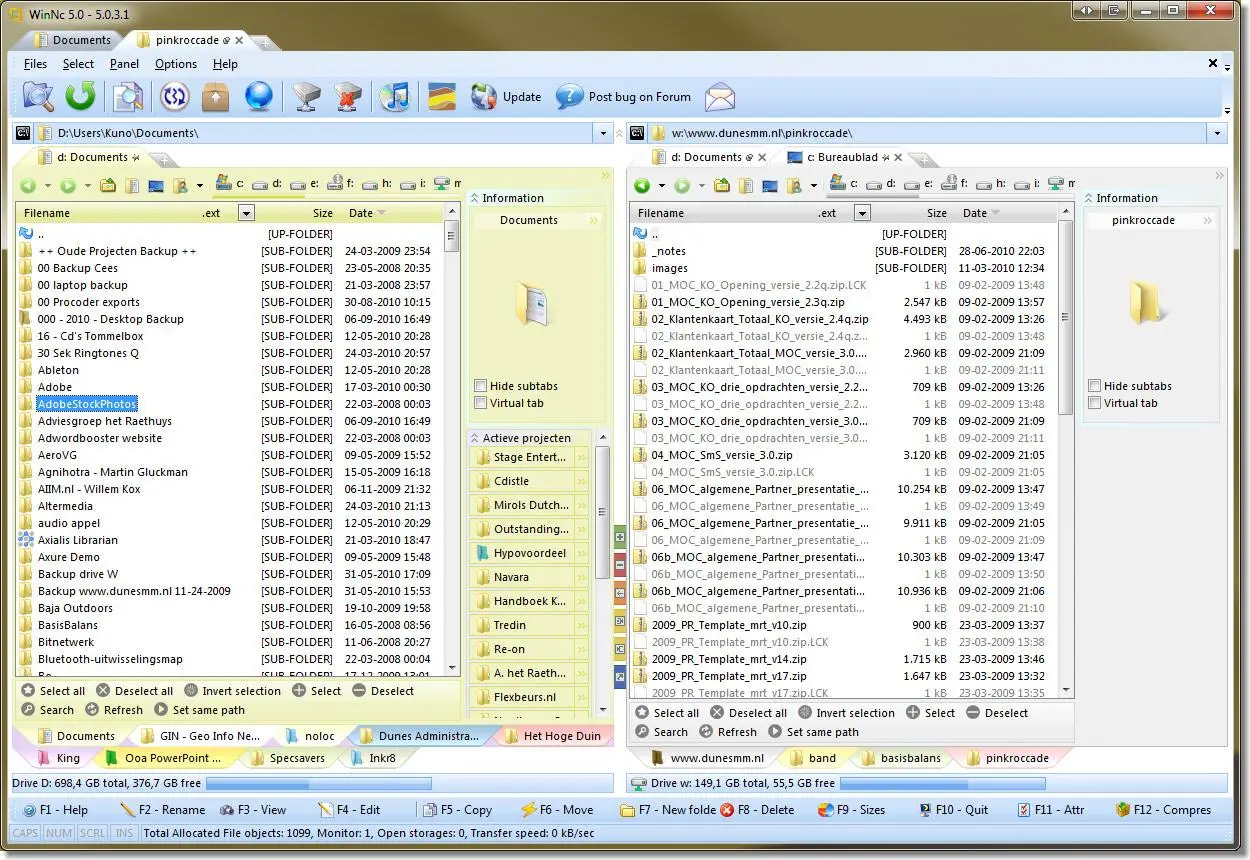
Task: Click the Update toolbar button
Action: pos(505,97)
